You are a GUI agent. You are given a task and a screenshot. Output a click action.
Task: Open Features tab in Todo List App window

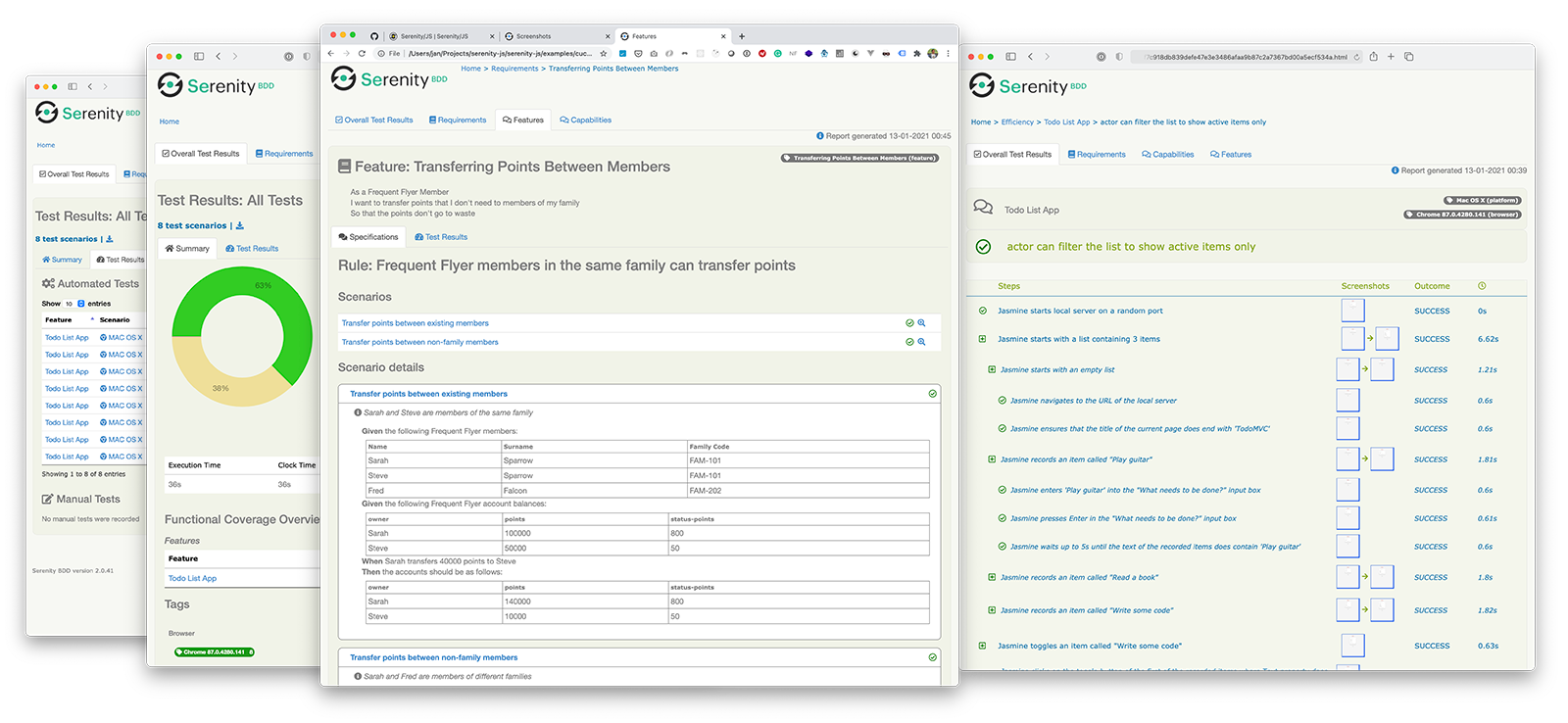(x=1231, y=155)
